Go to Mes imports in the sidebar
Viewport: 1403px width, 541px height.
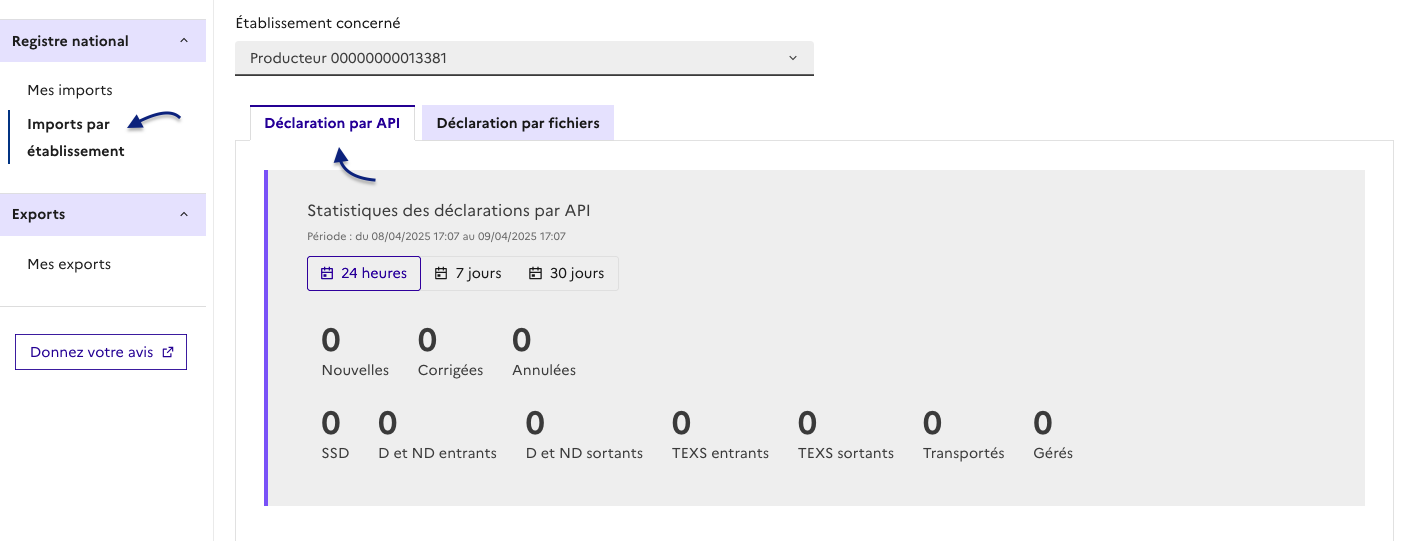click(70, 90)
